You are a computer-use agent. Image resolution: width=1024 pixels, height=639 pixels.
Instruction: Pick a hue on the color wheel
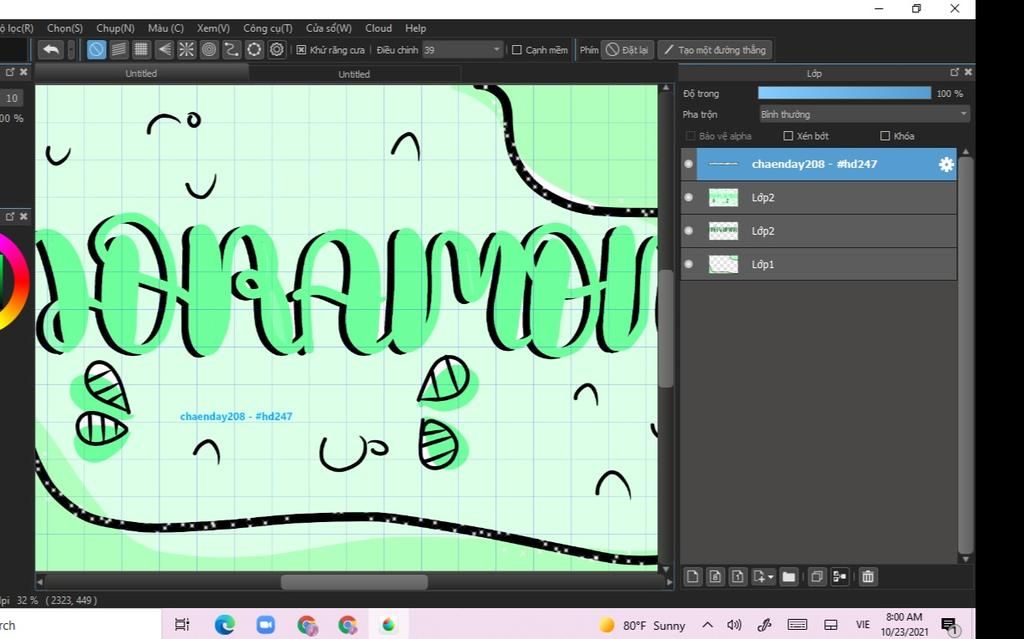(x=22, y=281)
